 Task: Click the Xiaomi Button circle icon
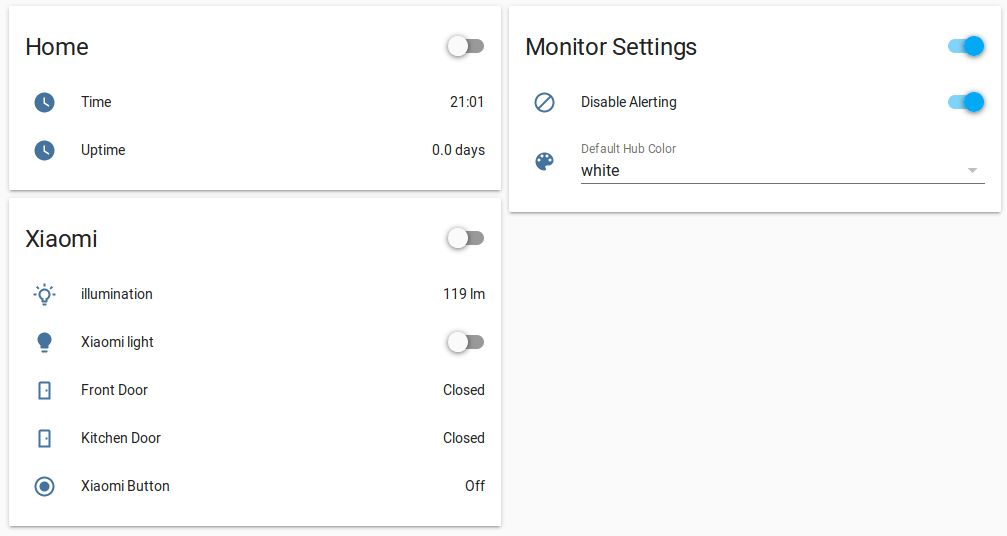(44, 487)
